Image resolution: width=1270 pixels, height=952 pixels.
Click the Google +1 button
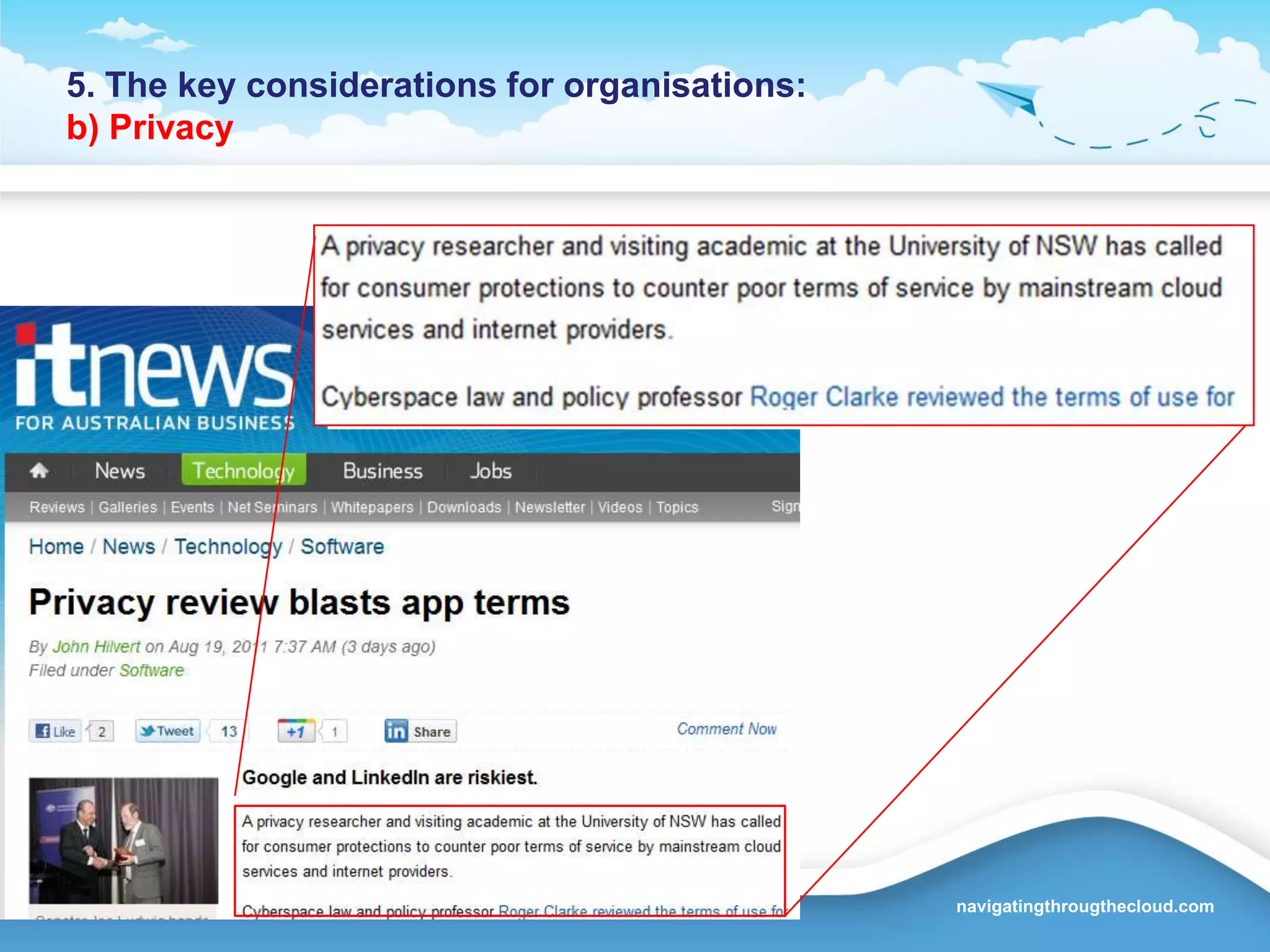coord(296,731)
